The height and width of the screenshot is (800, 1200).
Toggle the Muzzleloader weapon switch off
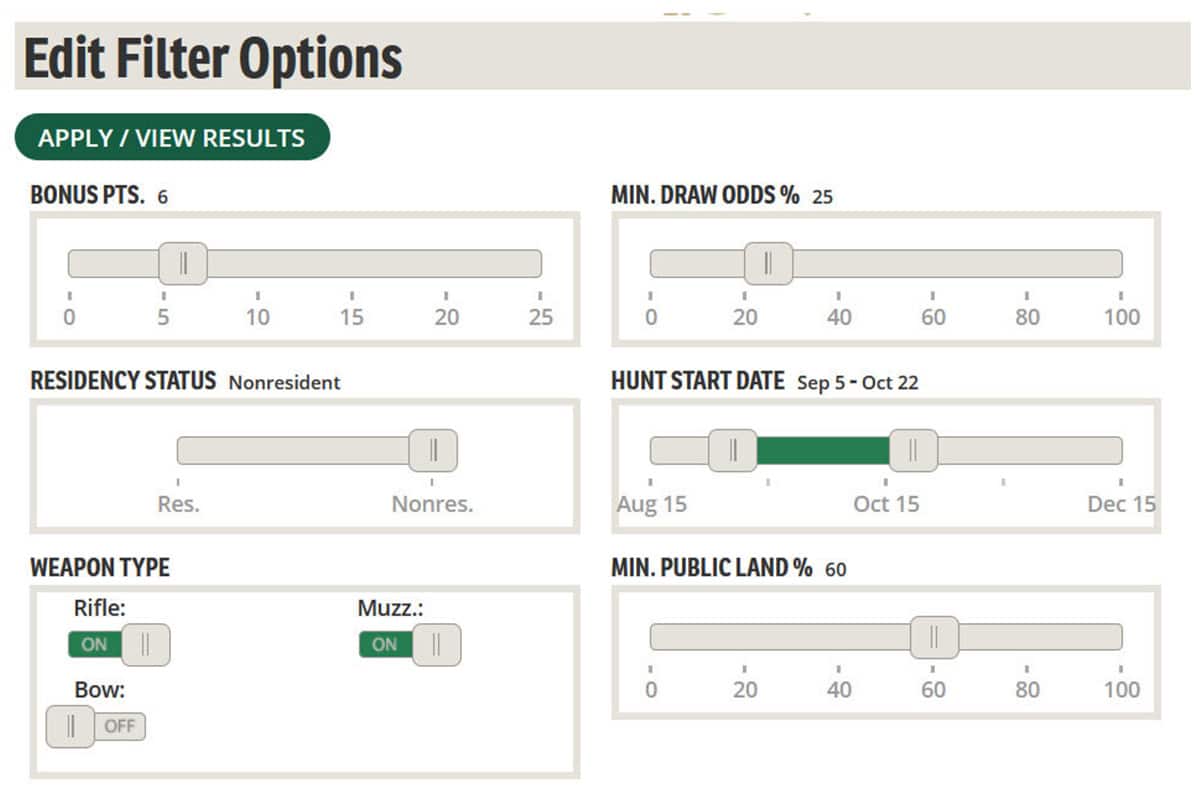(x=409, y=645)
